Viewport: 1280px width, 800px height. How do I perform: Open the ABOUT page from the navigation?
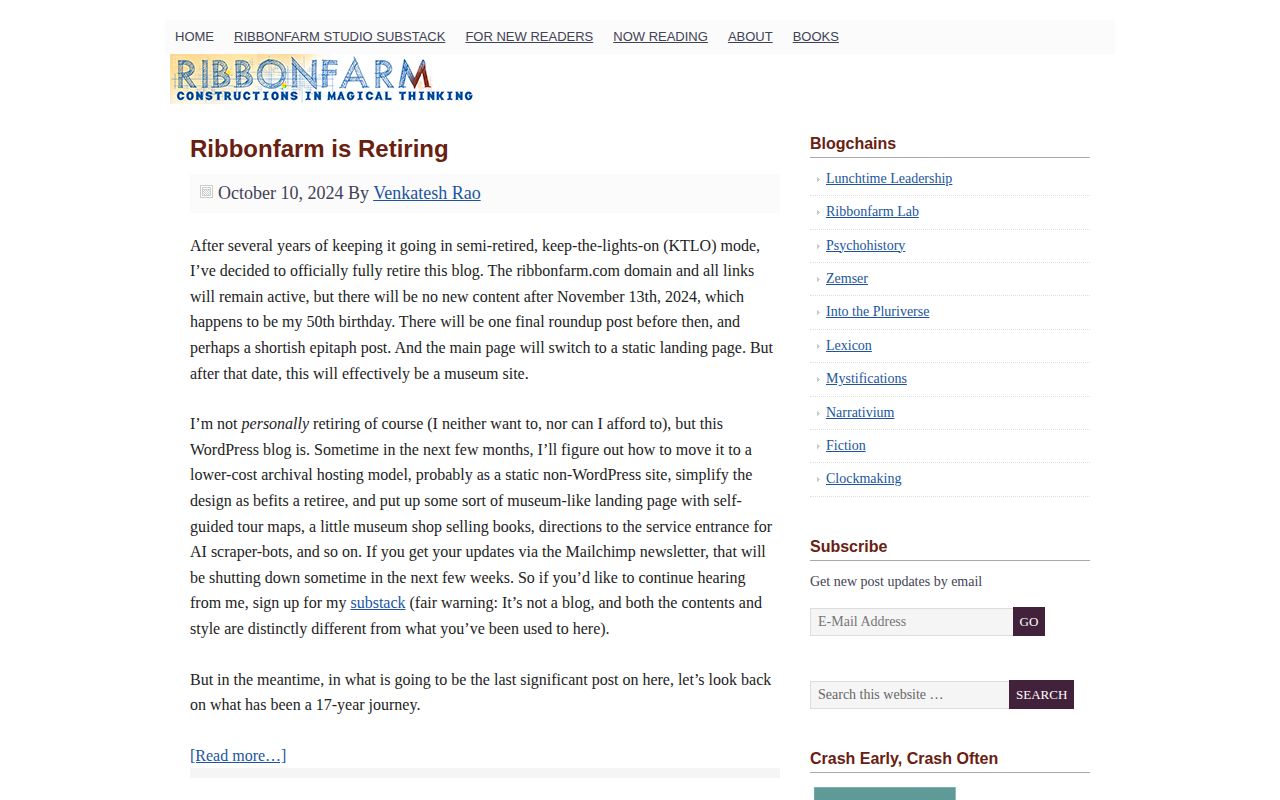[750, 36]
